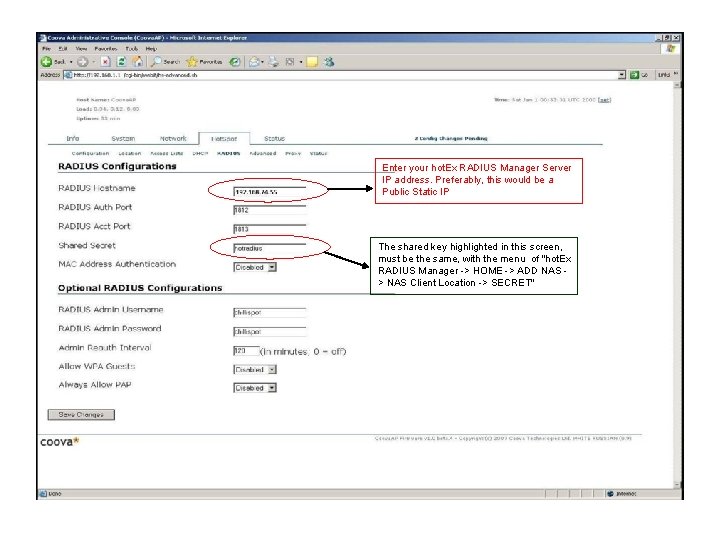Screen dimensions: 720x540
Task: Open the Favorites star toolbar button
Action: click(x=204, y=62)
